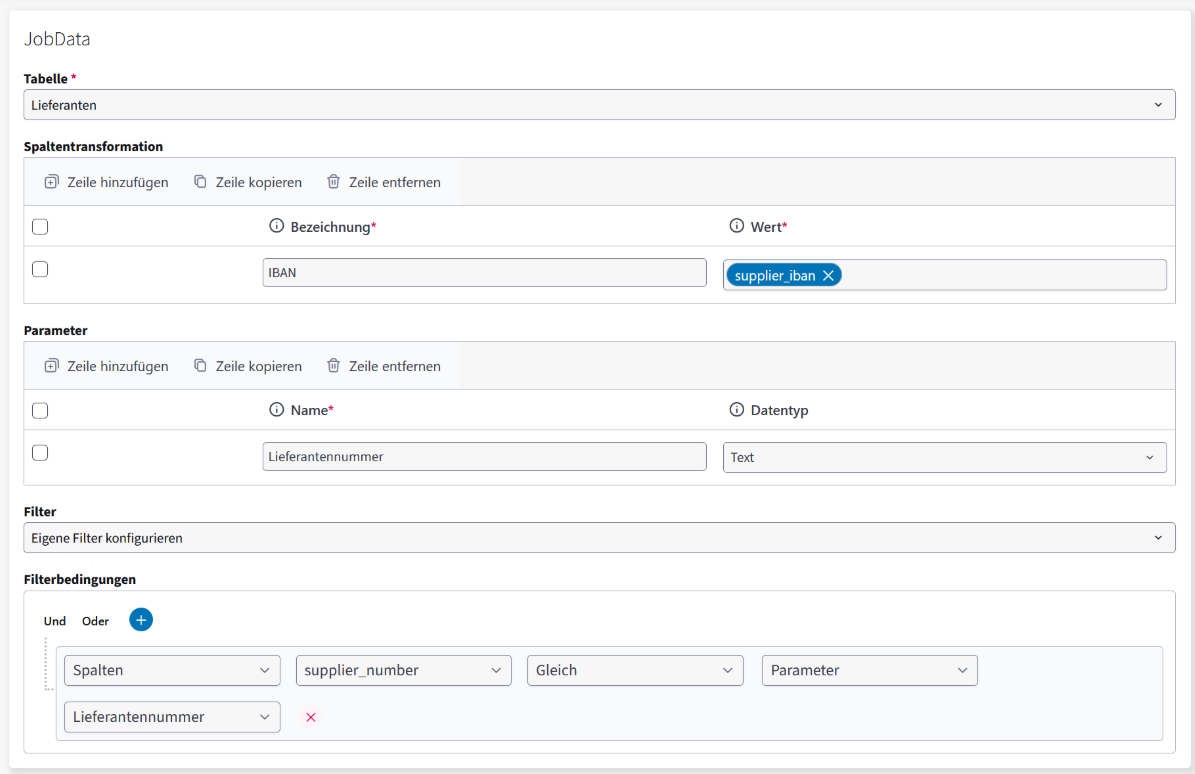
Task: Check the IBAN row checkbox
Action: tap(40, 270)
